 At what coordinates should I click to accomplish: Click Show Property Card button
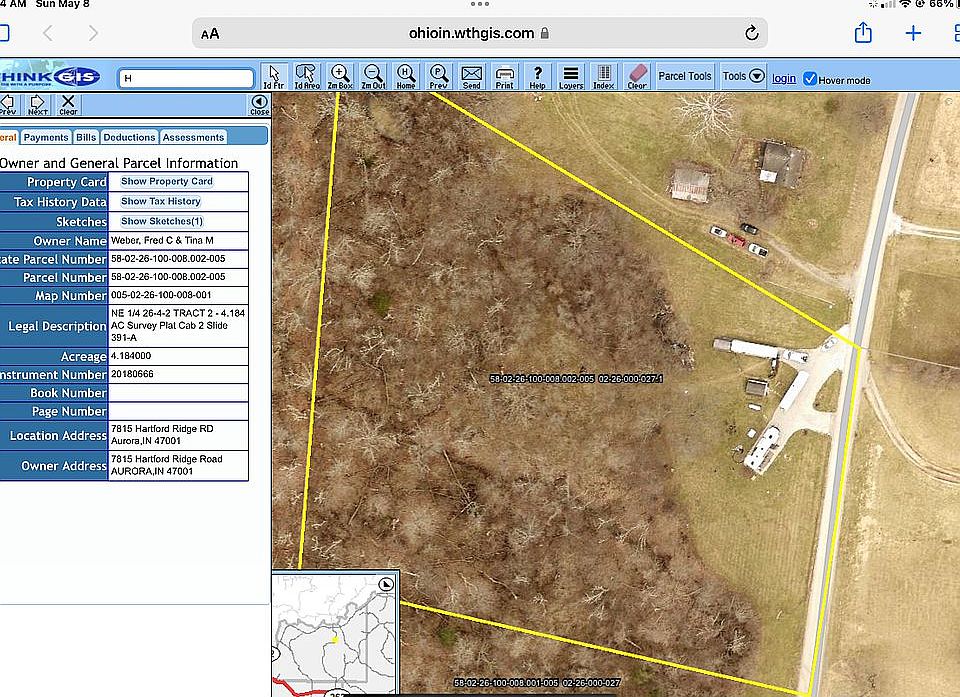point(167,182)
